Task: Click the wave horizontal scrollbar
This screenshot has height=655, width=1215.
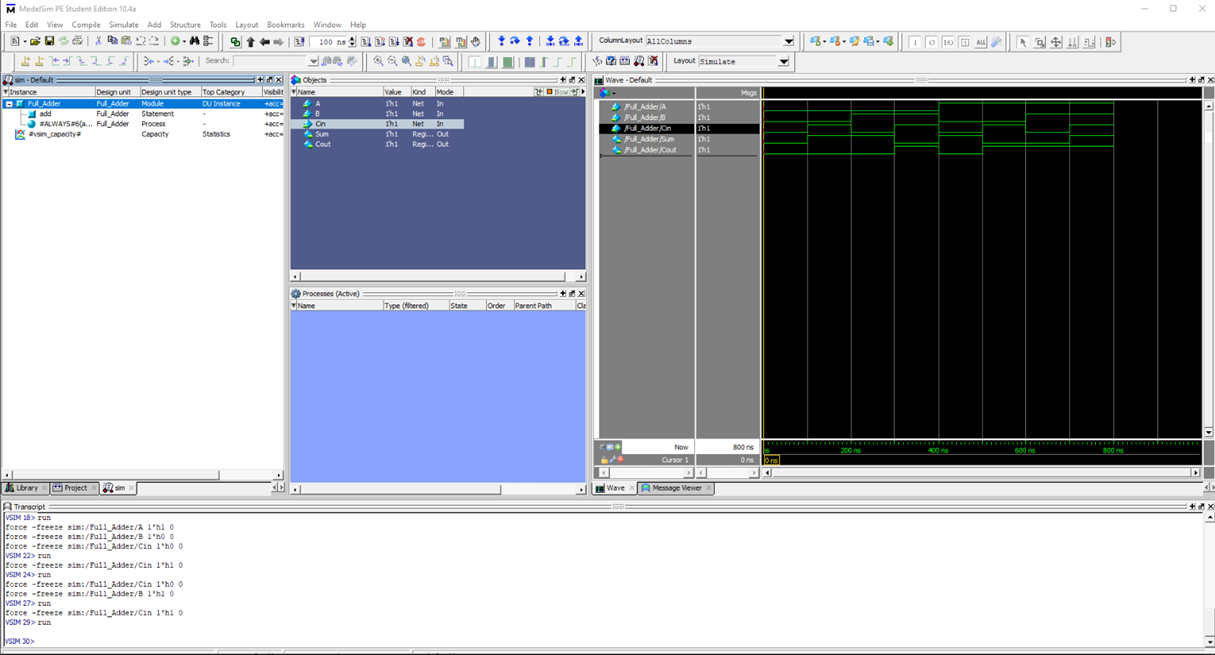Action: [x=980, y=472]
